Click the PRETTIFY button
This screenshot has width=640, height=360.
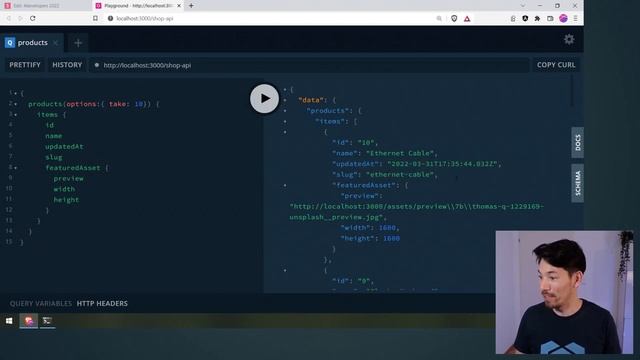[25, 65]
